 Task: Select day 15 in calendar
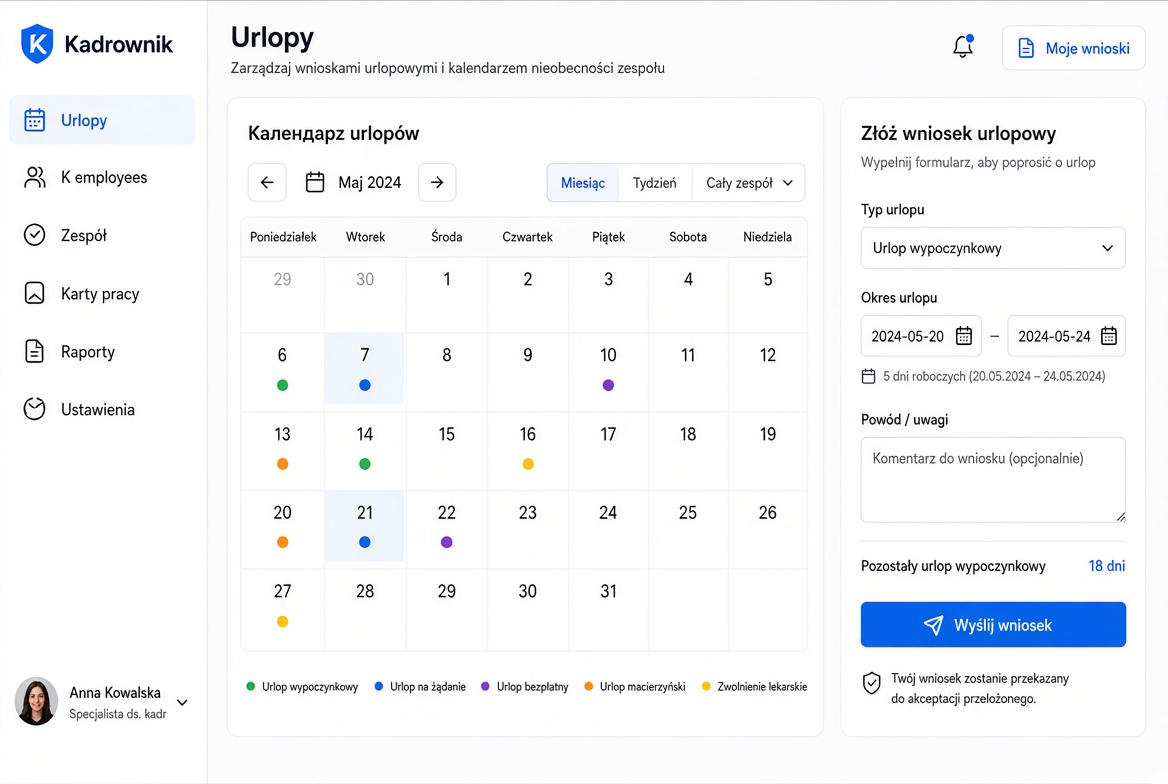coord(447,451)
